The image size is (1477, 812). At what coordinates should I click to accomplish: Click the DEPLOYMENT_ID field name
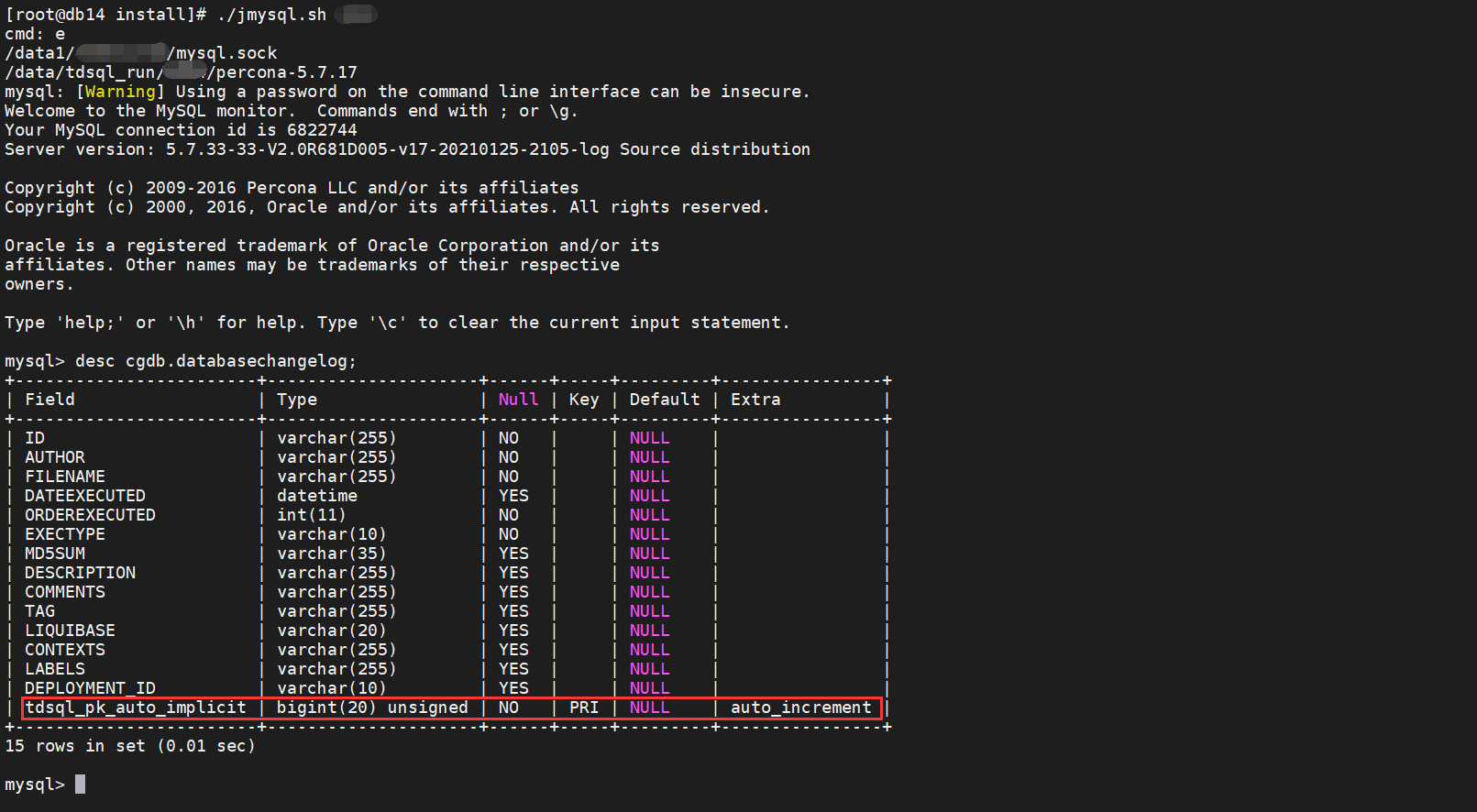[90, 688]
